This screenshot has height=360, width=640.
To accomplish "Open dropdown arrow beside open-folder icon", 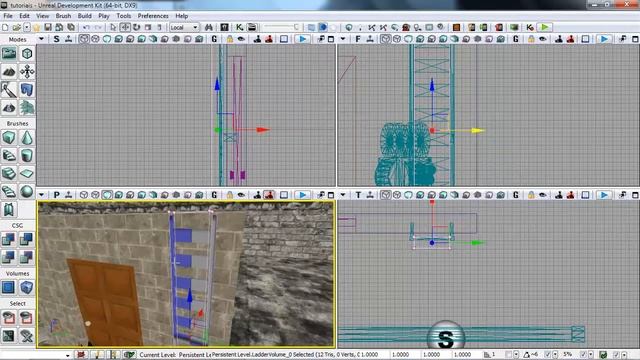I will [27, 27].
